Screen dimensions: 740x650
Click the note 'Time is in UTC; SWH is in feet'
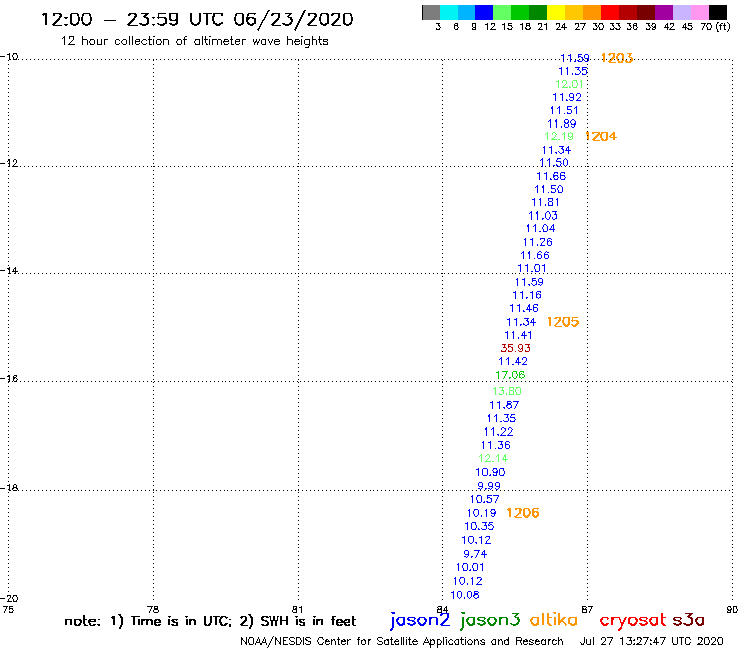[x=210, y=621]
